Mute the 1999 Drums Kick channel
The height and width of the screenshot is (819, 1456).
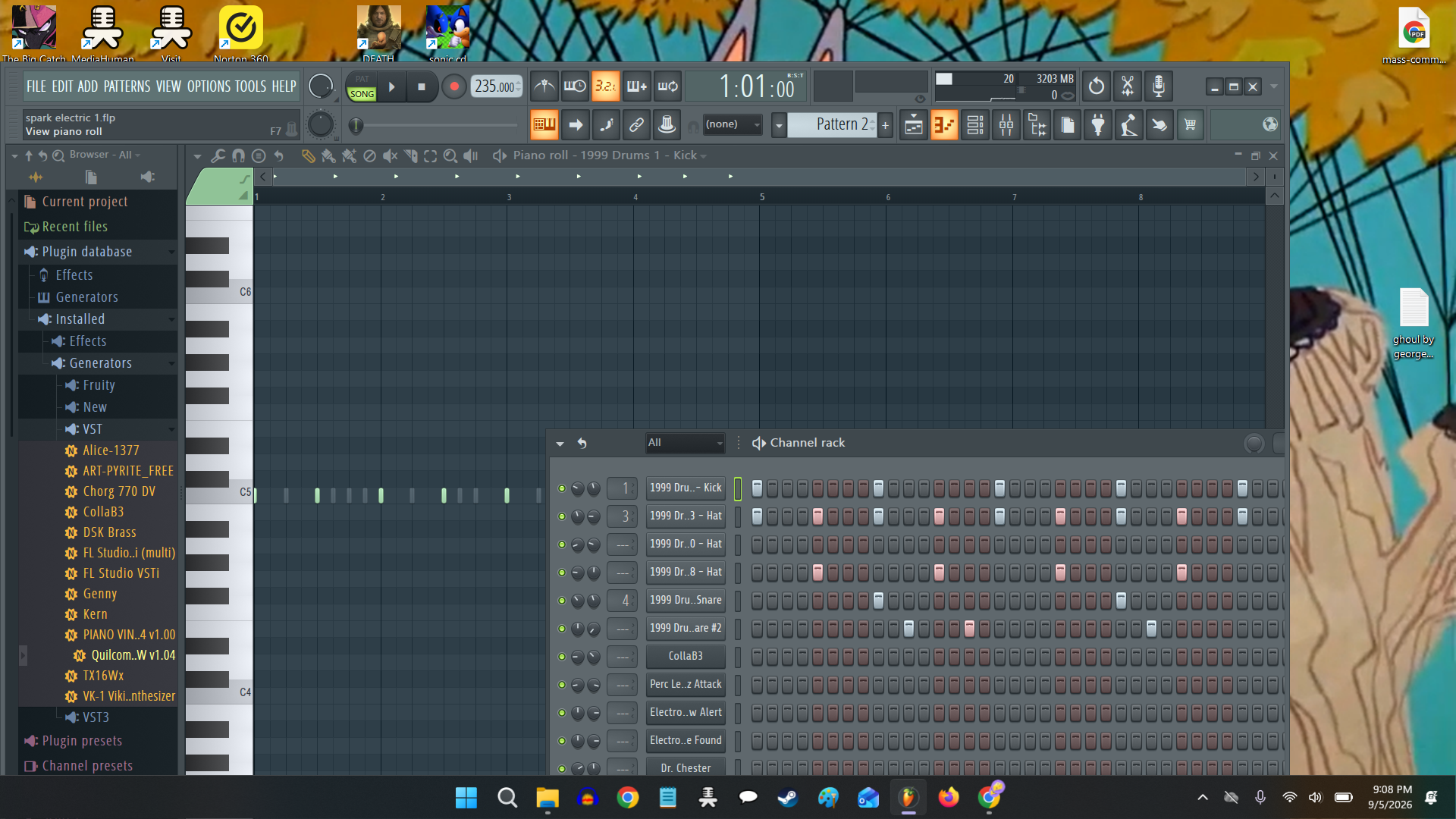tap(562, 488)
